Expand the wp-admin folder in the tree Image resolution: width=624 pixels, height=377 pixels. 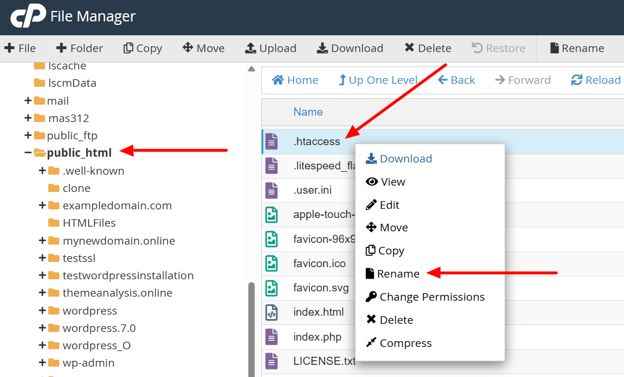[x=42, y=363]
